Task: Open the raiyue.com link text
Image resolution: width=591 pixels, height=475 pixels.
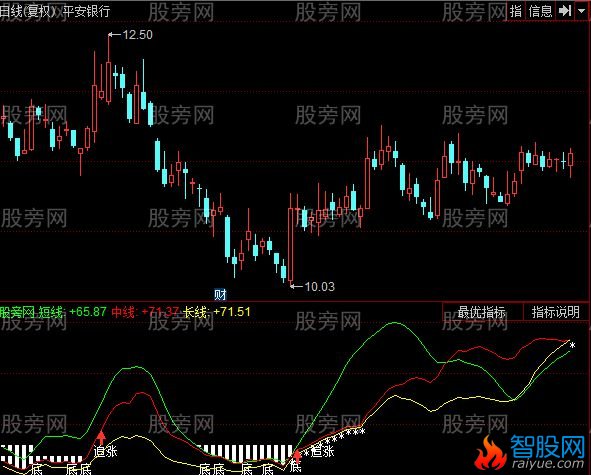Action: click(x=547, y=463)
